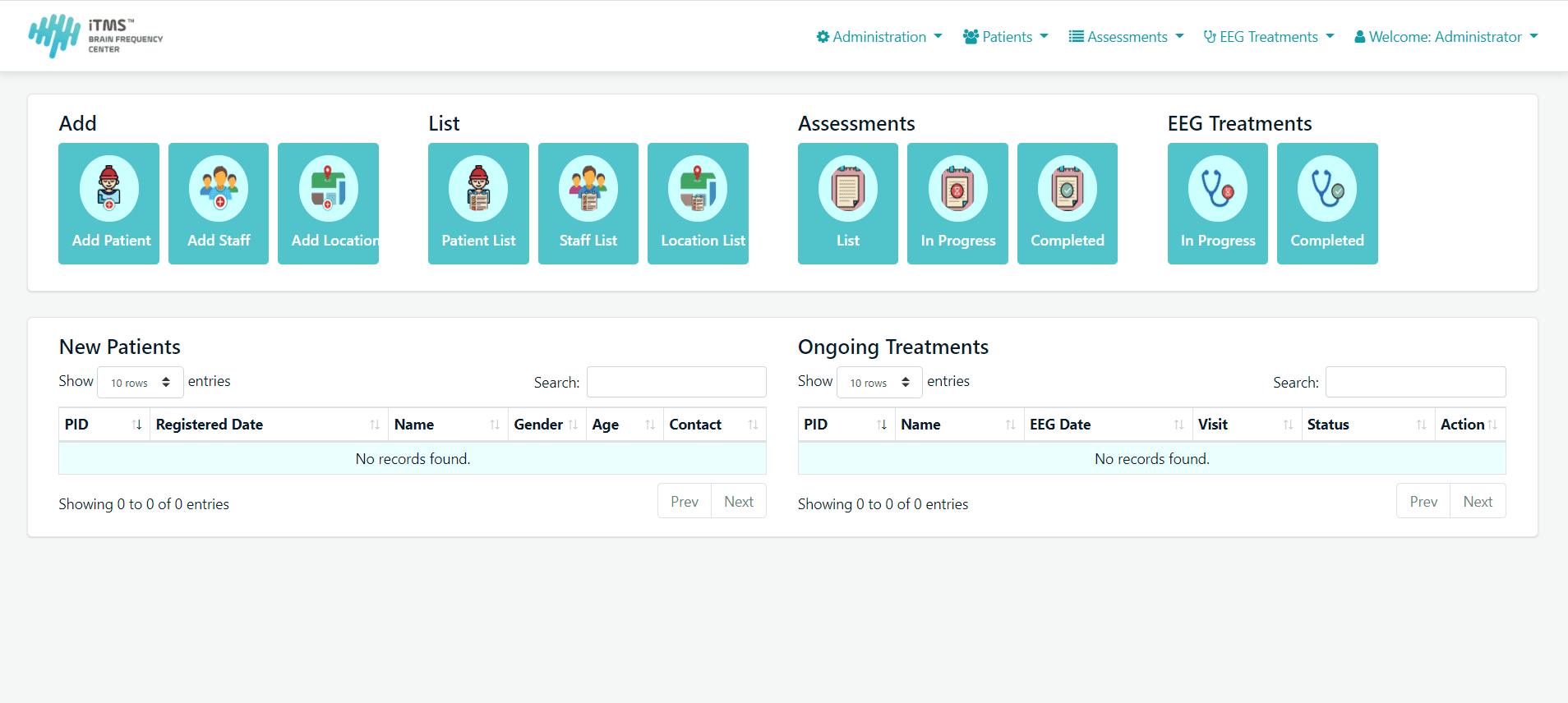The width and height of the screenshot is (1568, 703).
Task: Open the Patient List tile
Action: [478, 204]
